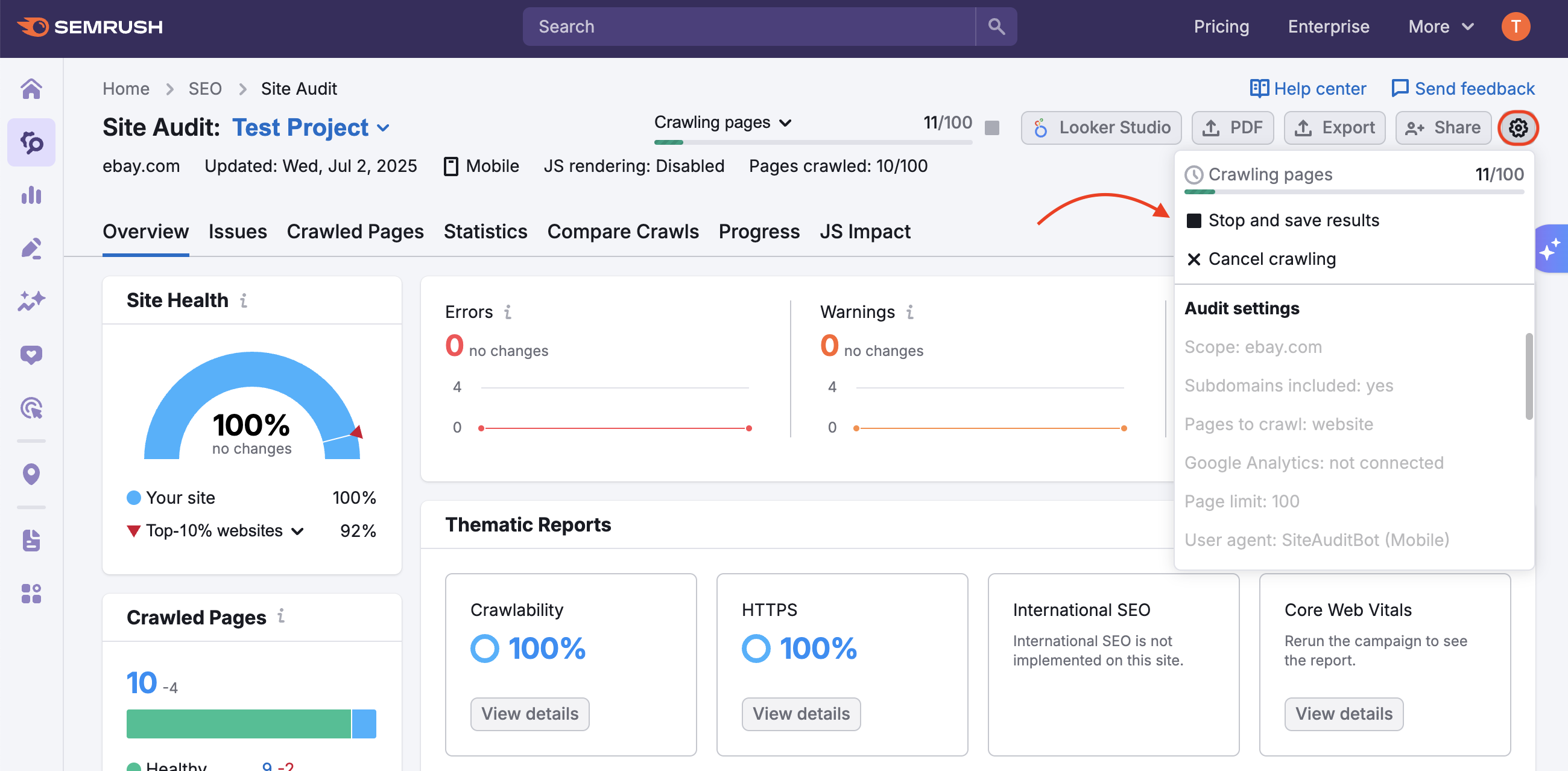Click Cancel crawling in the dropdown
Screen dimensions: 1568x771
1272,259
